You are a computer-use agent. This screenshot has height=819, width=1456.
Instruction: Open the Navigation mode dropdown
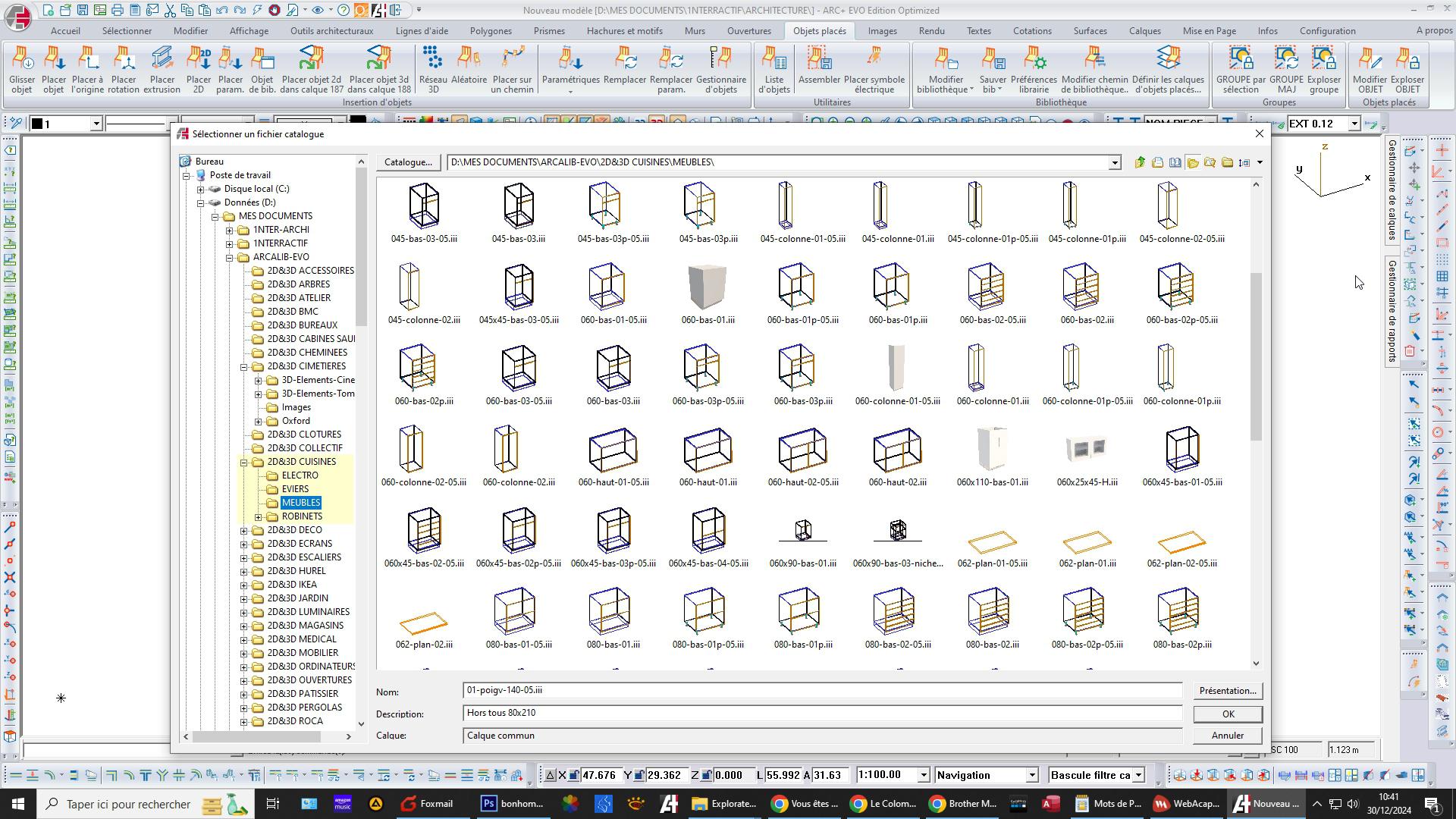pos(1031,775)
